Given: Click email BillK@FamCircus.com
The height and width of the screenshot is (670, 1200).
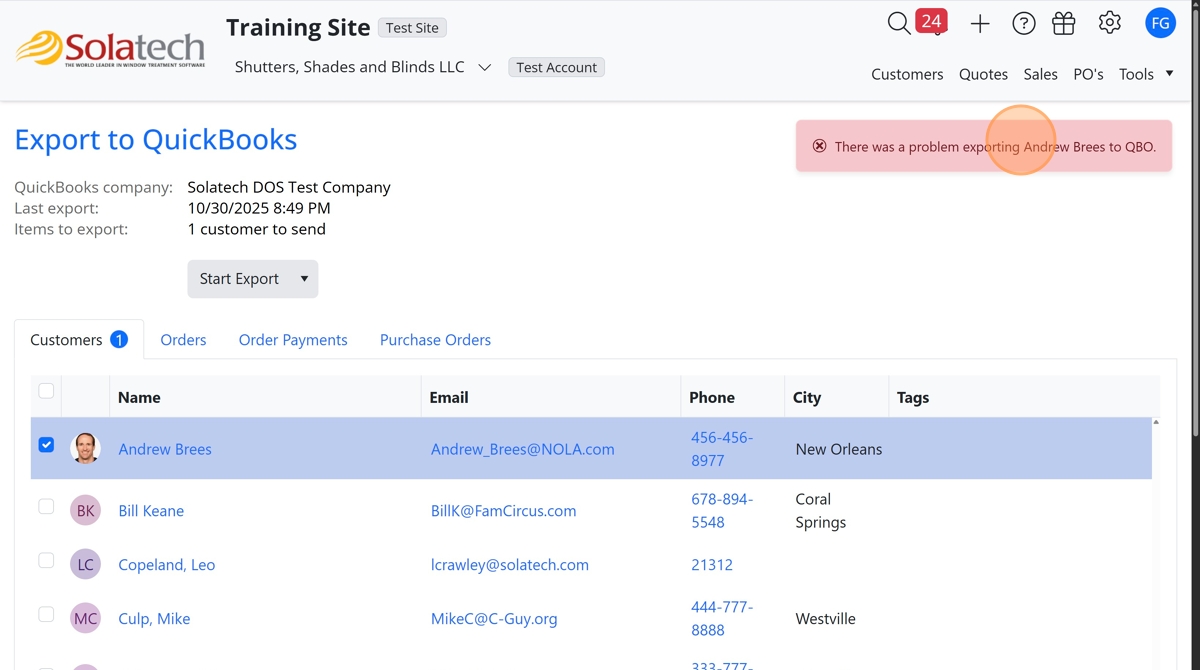Looking at the screenshot, I should [503, 511].
